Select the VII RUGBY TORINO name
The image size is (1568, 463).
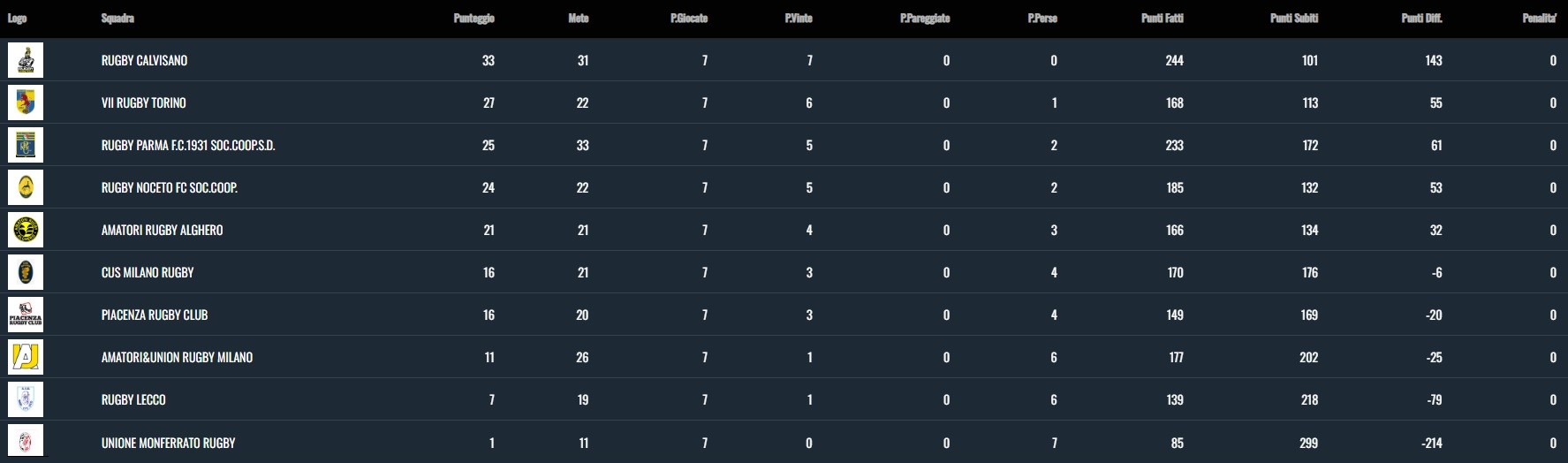coord(143,103)
